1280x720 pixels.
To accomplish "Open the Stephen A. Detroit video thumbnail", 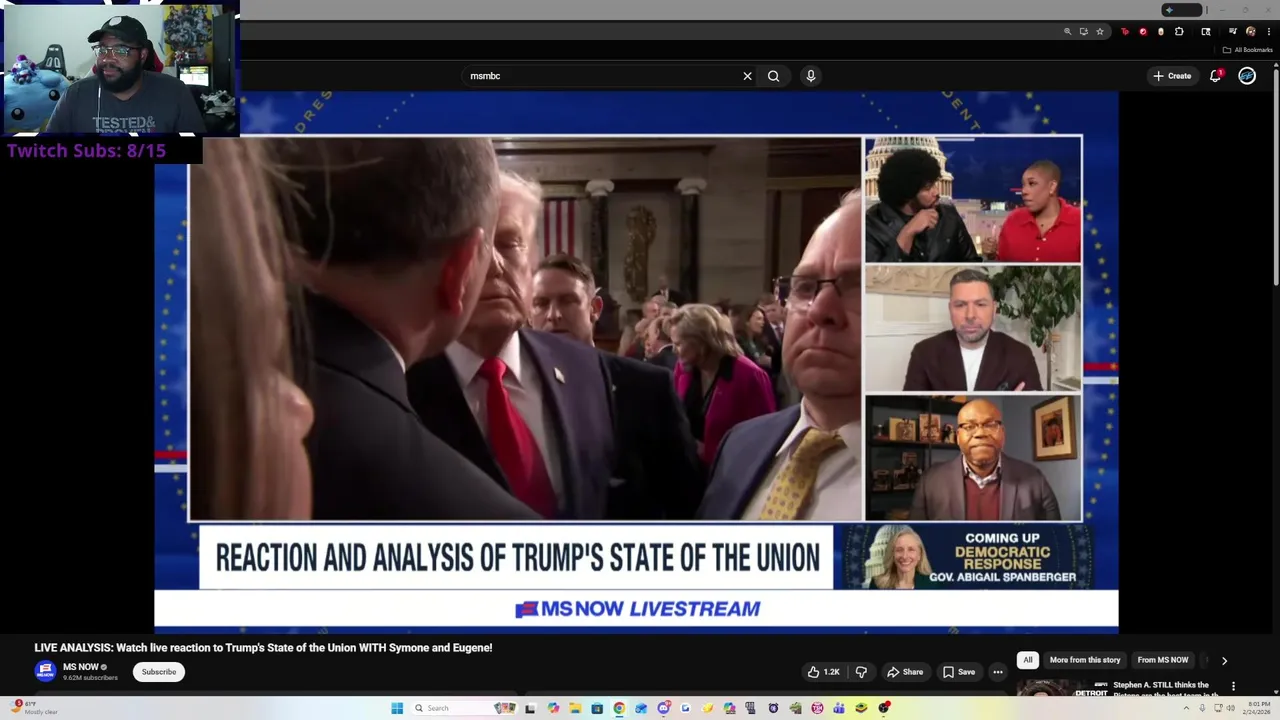I will point(1062,688).
